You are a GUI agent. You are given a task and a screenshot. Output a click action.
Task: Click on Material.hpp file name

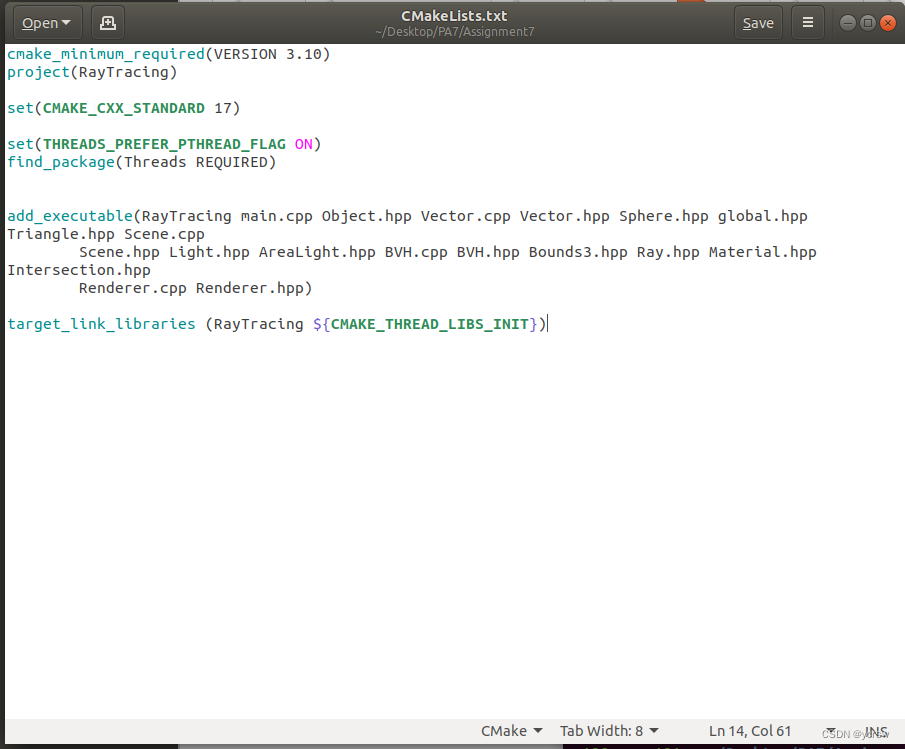pyautogui.click(x=762, y=252)
